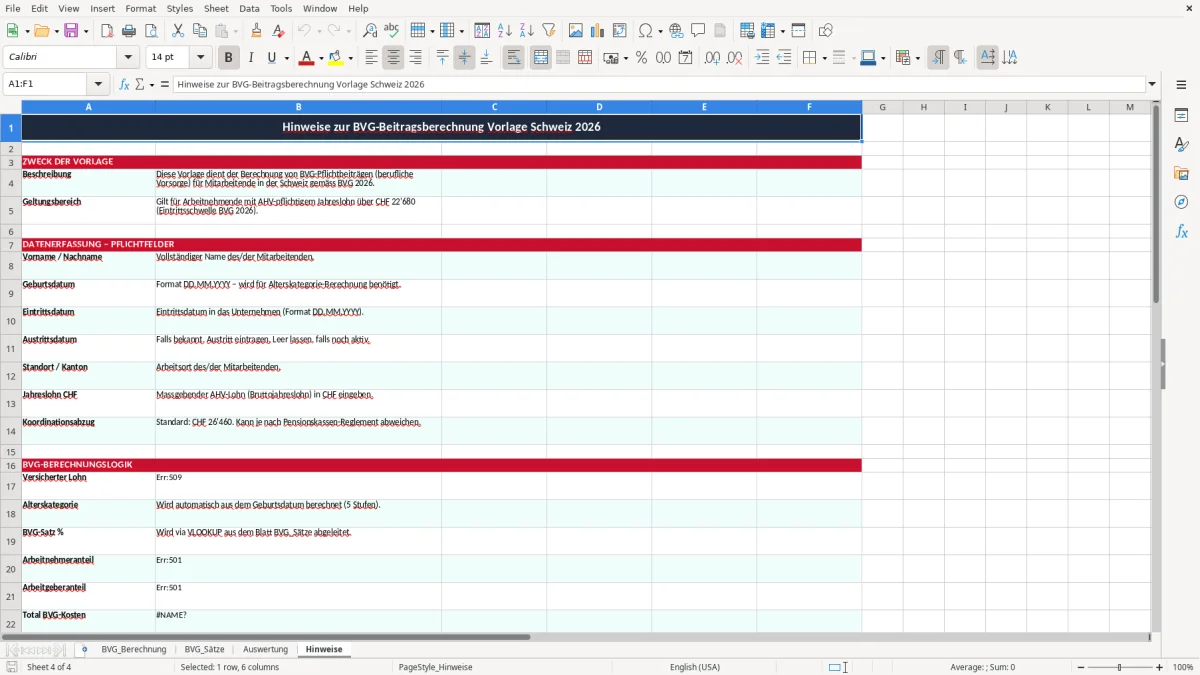Open Print Preview

click(x=150, y=31)
